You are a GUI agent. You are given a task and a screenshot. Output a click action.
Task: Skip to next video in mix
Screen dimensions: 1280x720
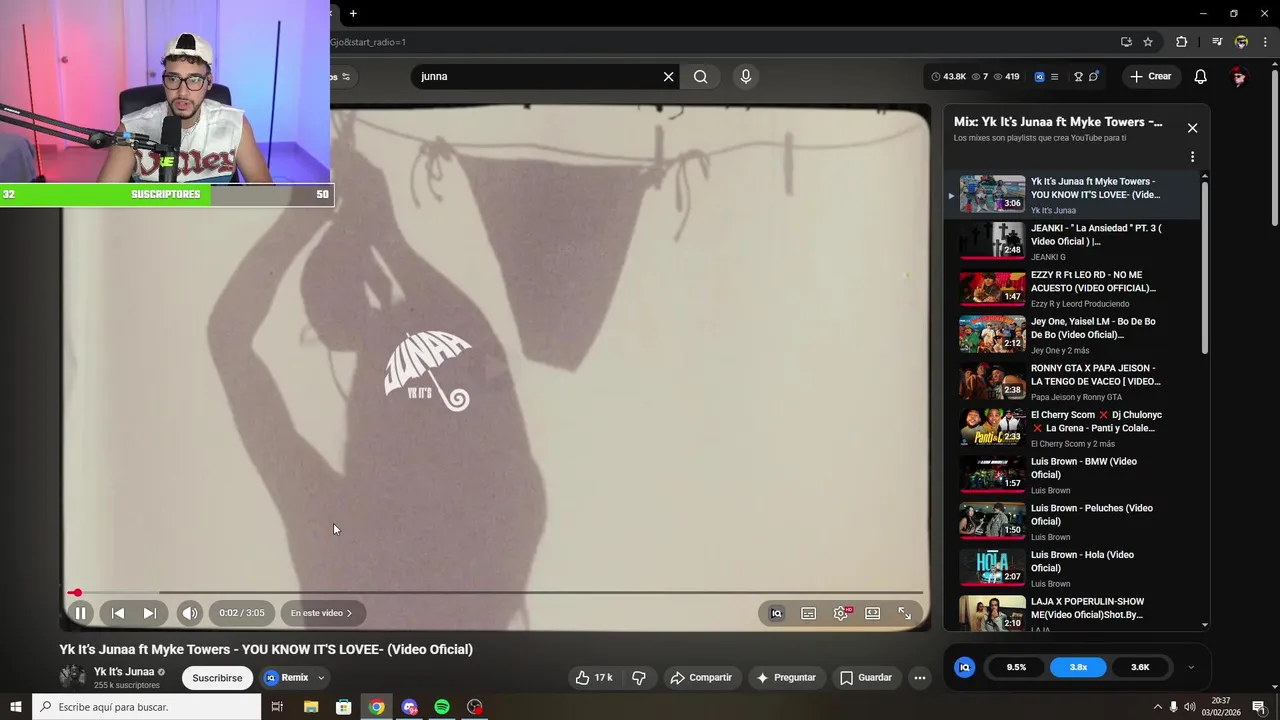pyautogui.click(x=149, y=613)
